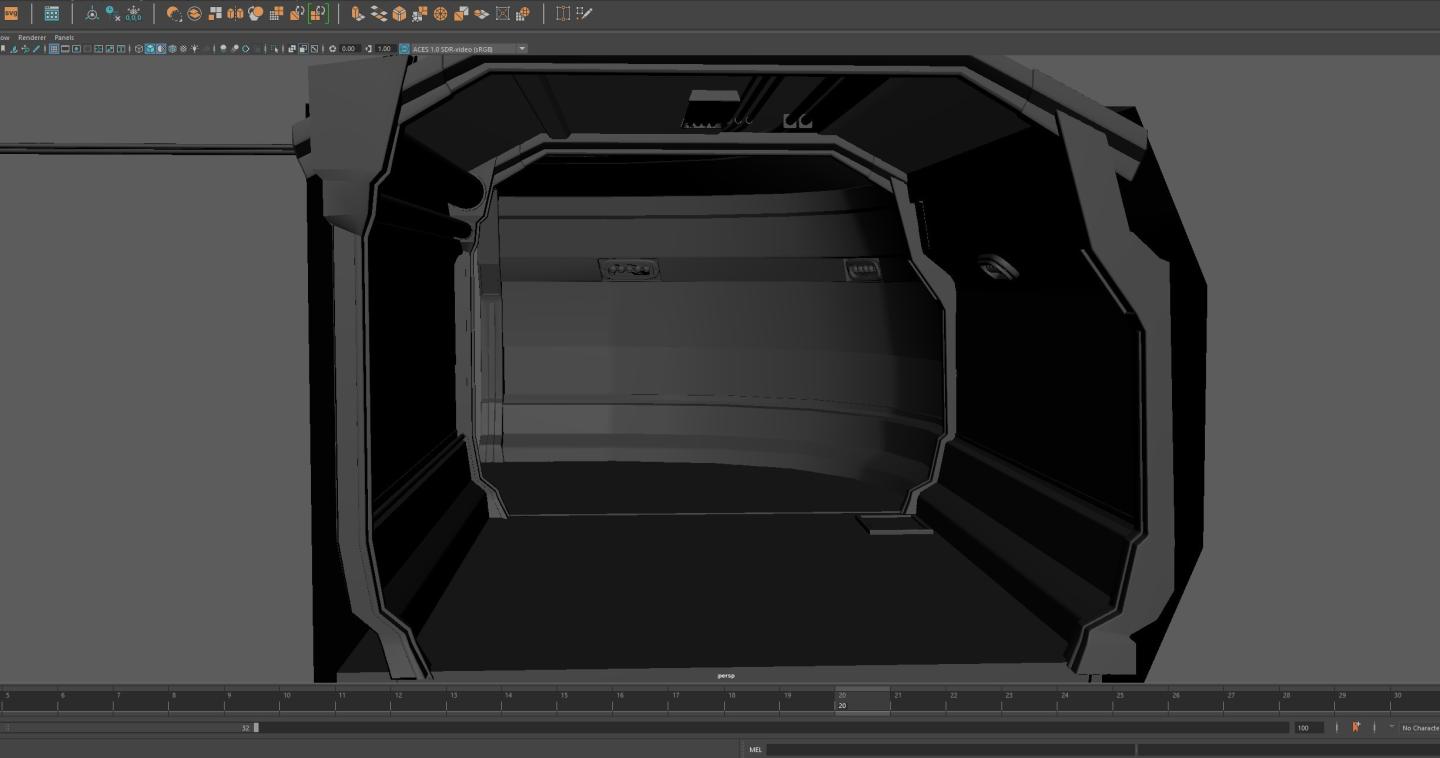Select the Bevel cube shelf tool

pos(399,14)
